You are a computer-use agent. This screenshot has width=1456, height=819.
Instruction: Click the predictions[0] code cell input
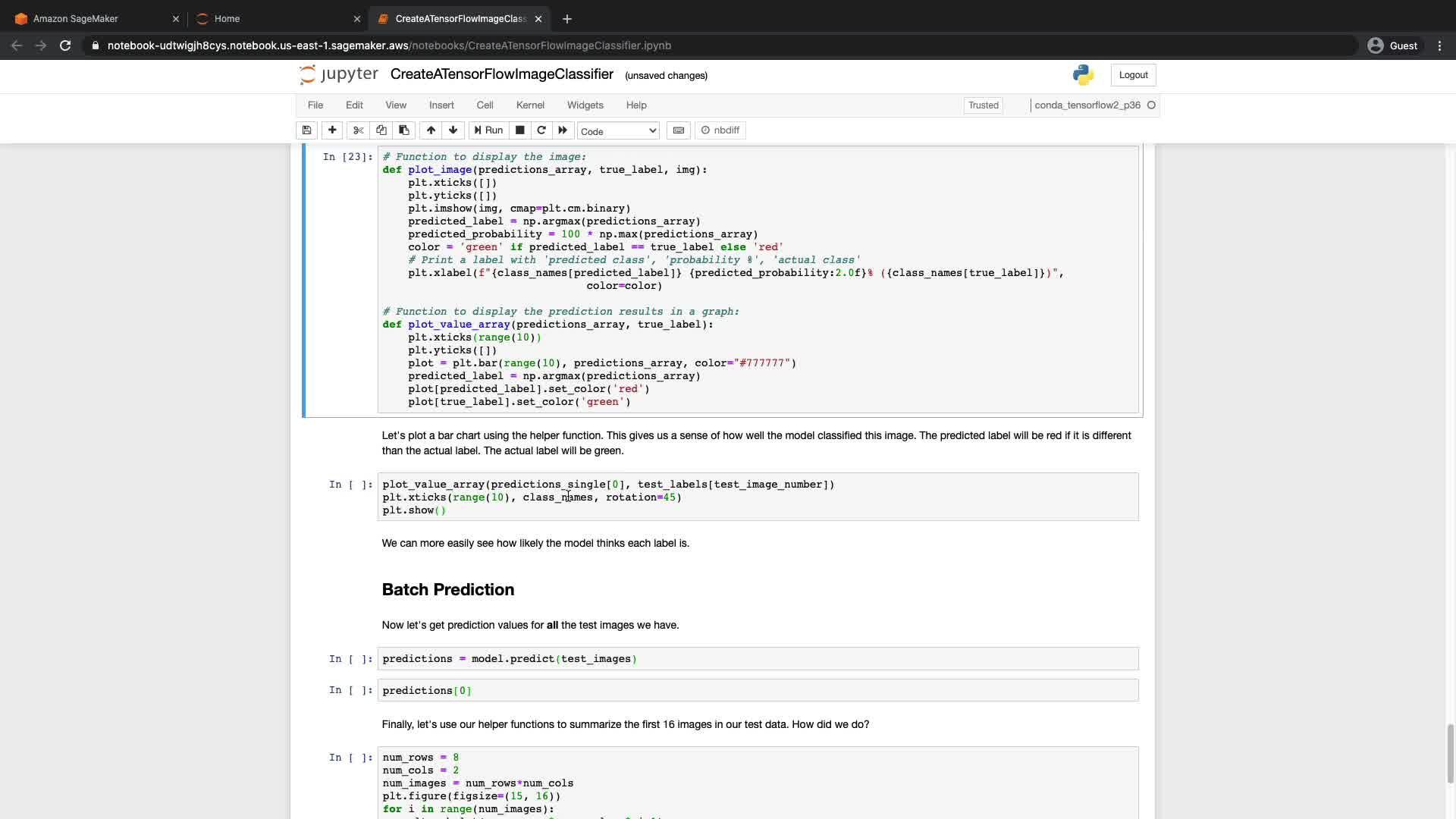point(758,691)
